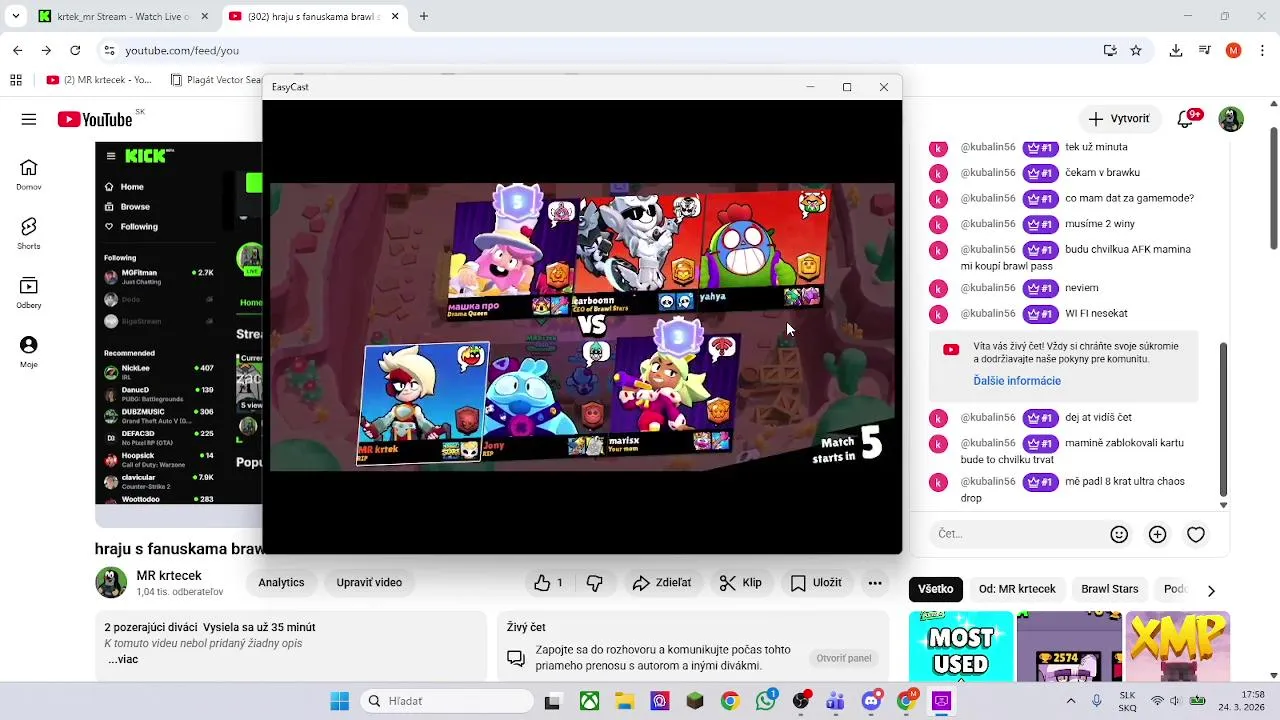
Task: Open Odbery subscriptions in the sidebar
Action: tap(29, 293)
